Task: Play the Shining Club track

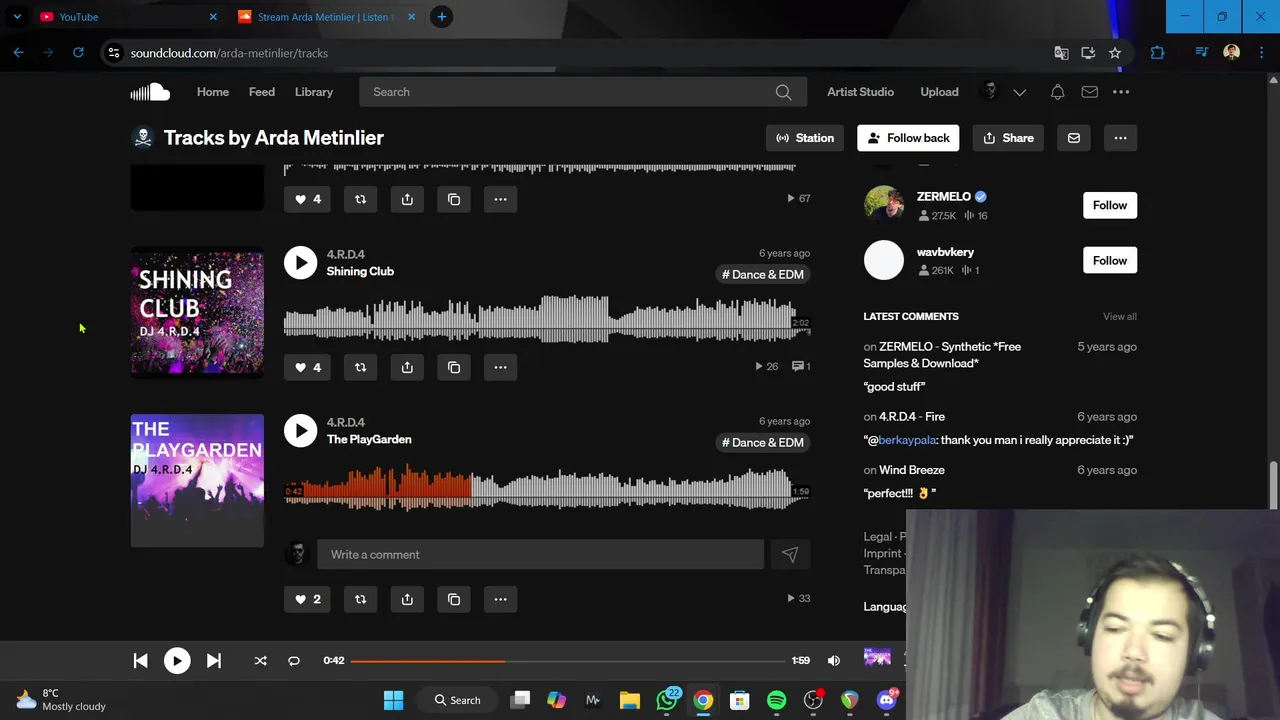Action: (x=300, y=263)
